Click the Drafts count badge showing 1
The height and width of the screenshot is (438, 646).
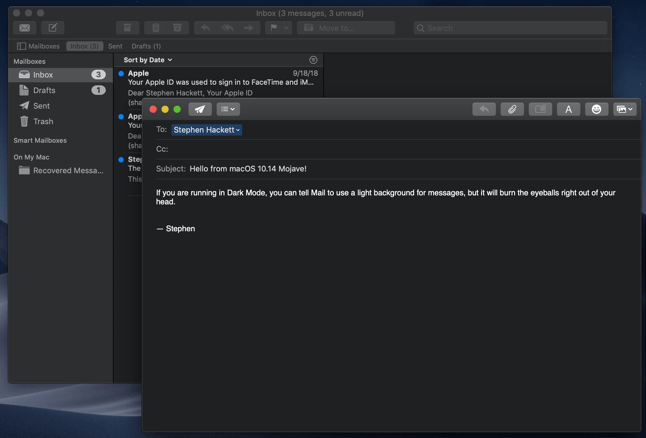point(98,90)
